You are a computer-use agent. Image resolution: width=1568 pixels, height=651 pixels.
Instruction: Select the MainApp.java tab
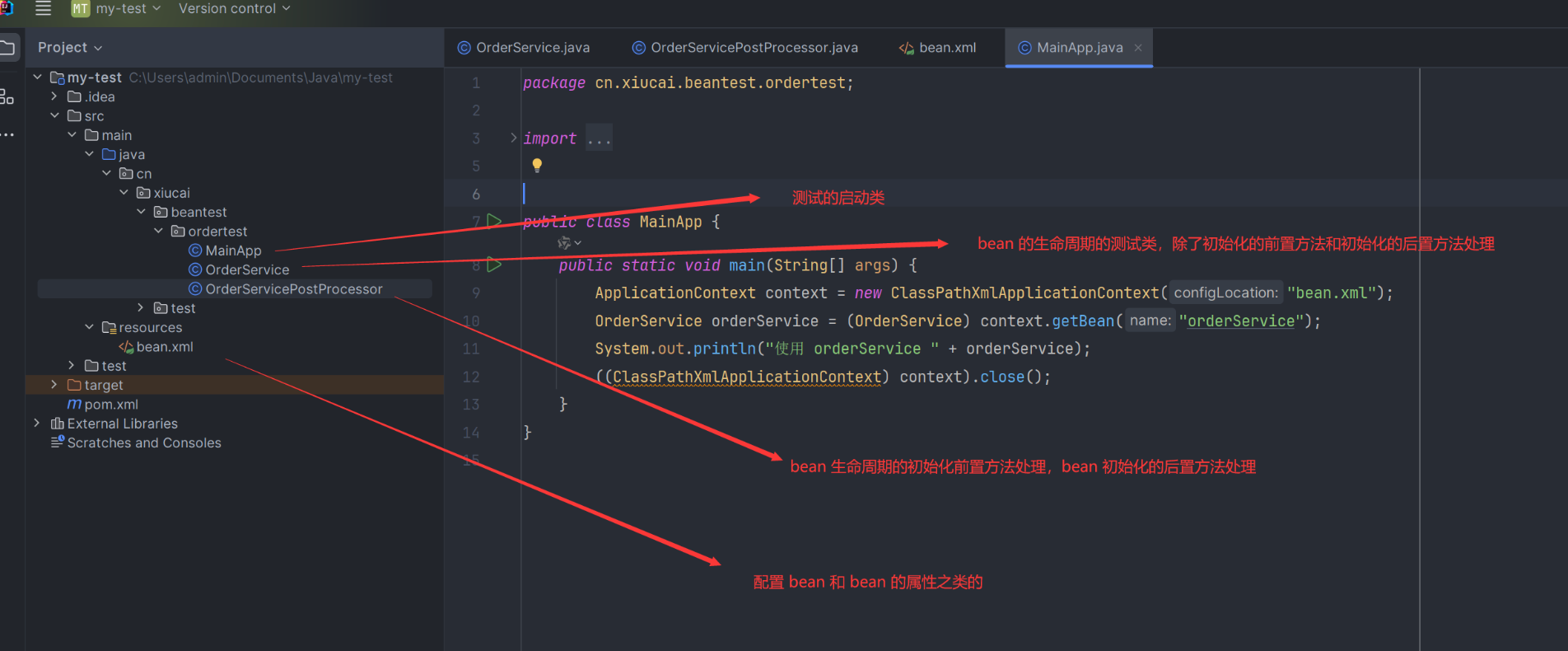click(x=1080, y=48)
